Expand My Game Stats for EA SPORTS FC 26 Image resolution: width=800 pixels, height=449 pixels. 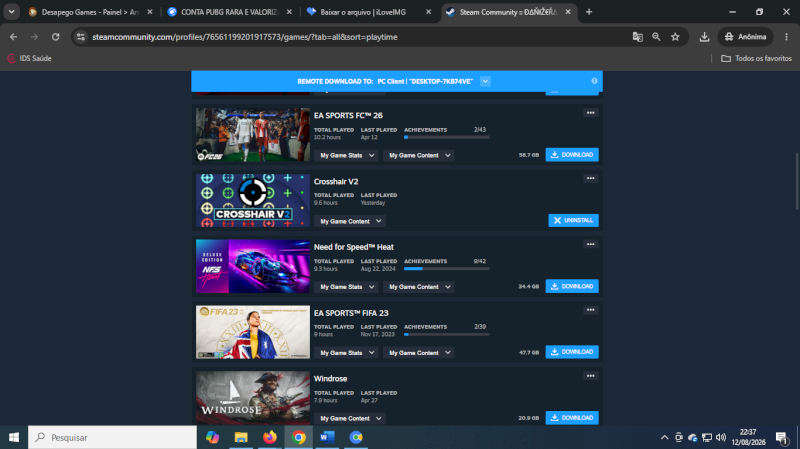[x=346, y=155]
